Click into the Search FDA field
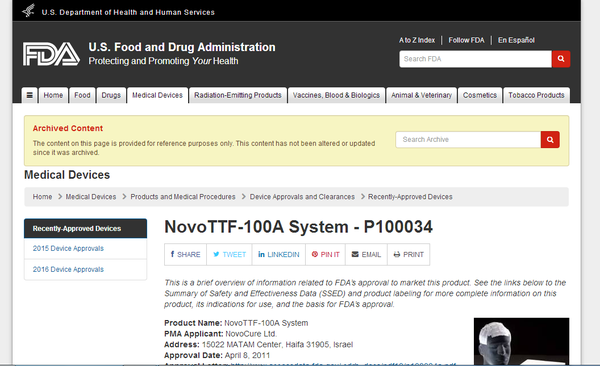 [476, 59]
